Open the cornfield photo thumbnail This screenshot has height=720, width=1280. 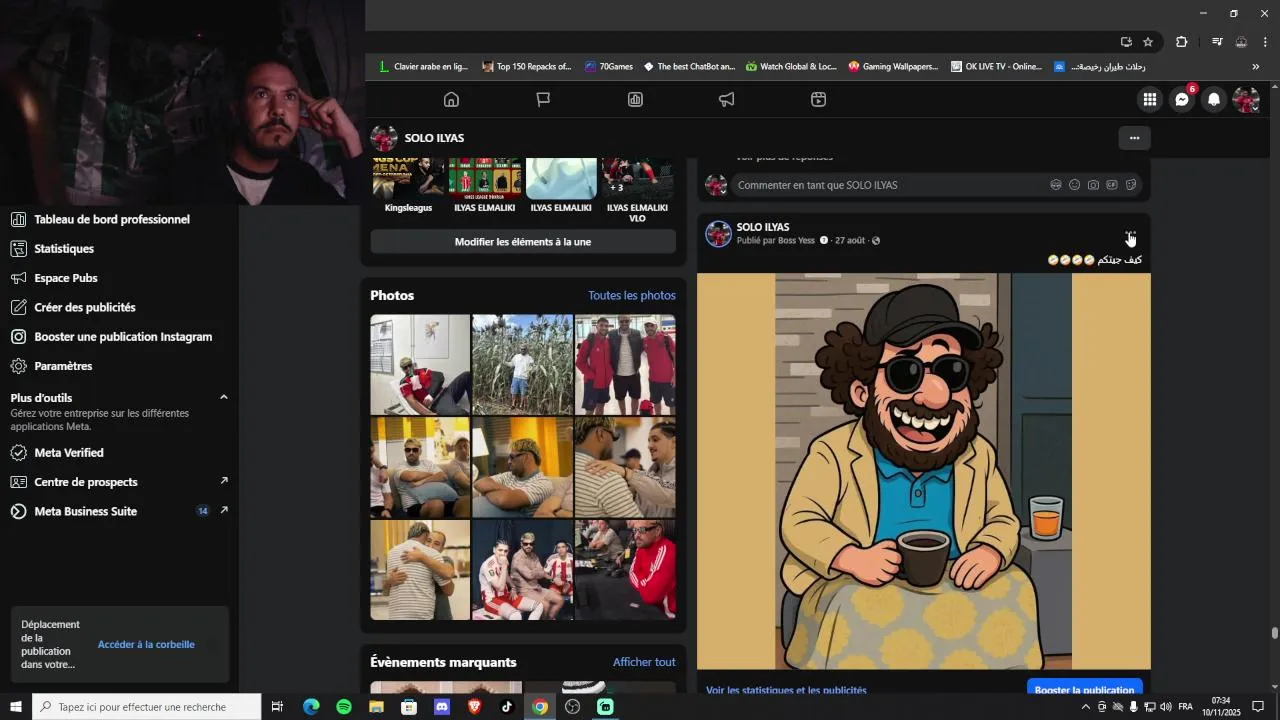(x=522, y=365)
